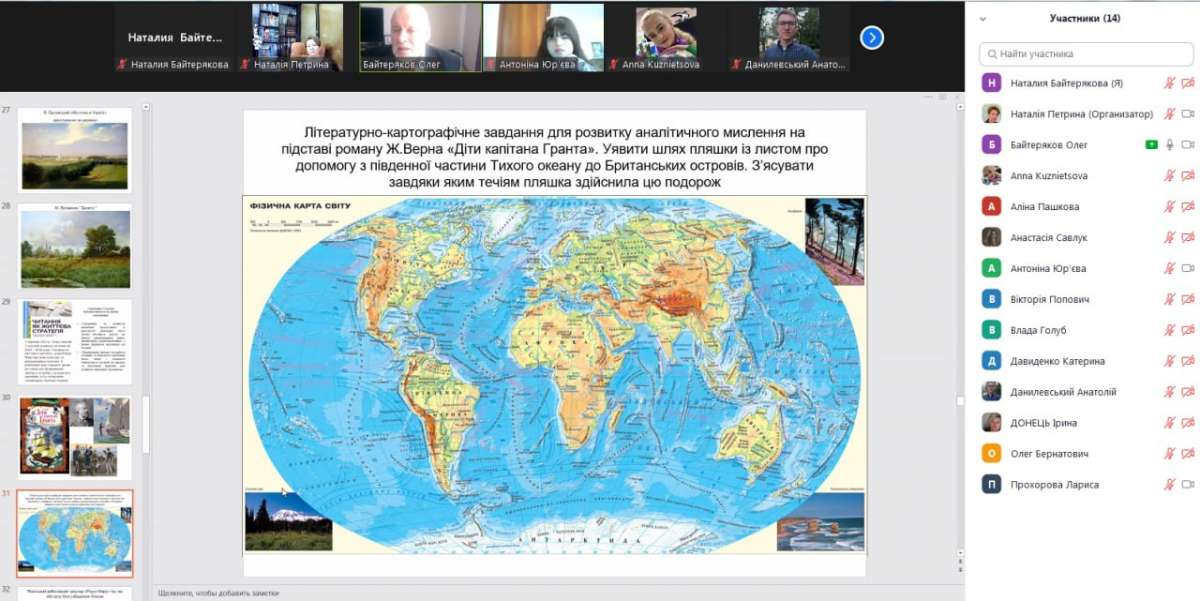1200x601 pixels.
Task: Click muted mic icon for Наталия Байтерякова
Action: coord(1169,83)
